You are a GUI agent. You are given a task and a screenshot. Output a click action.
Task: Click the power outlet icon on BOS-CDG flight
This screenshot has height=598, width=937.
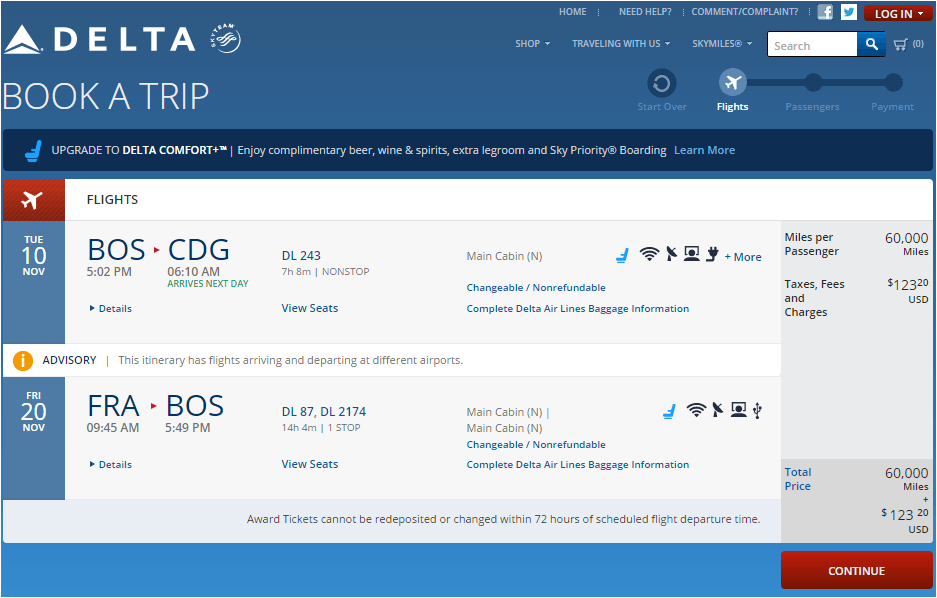pyautogui.click(x=712, y=254)
